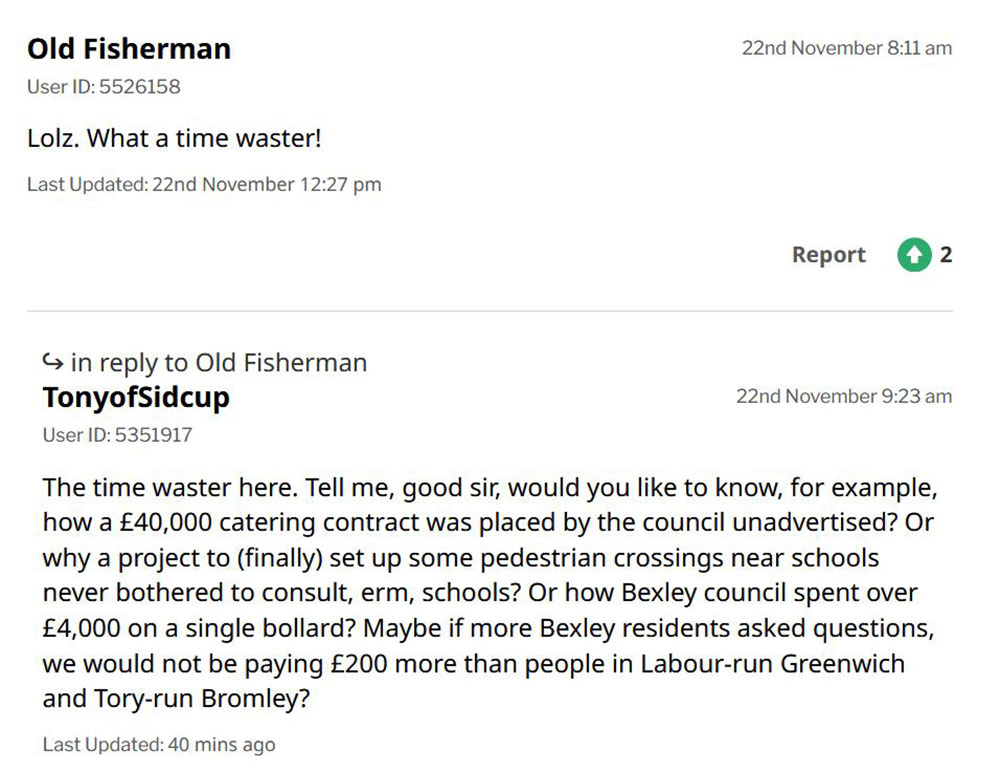Click the 22nd November 8:11 am timestamp
This screenshot has height=770, width=1000.
[846, 48]
